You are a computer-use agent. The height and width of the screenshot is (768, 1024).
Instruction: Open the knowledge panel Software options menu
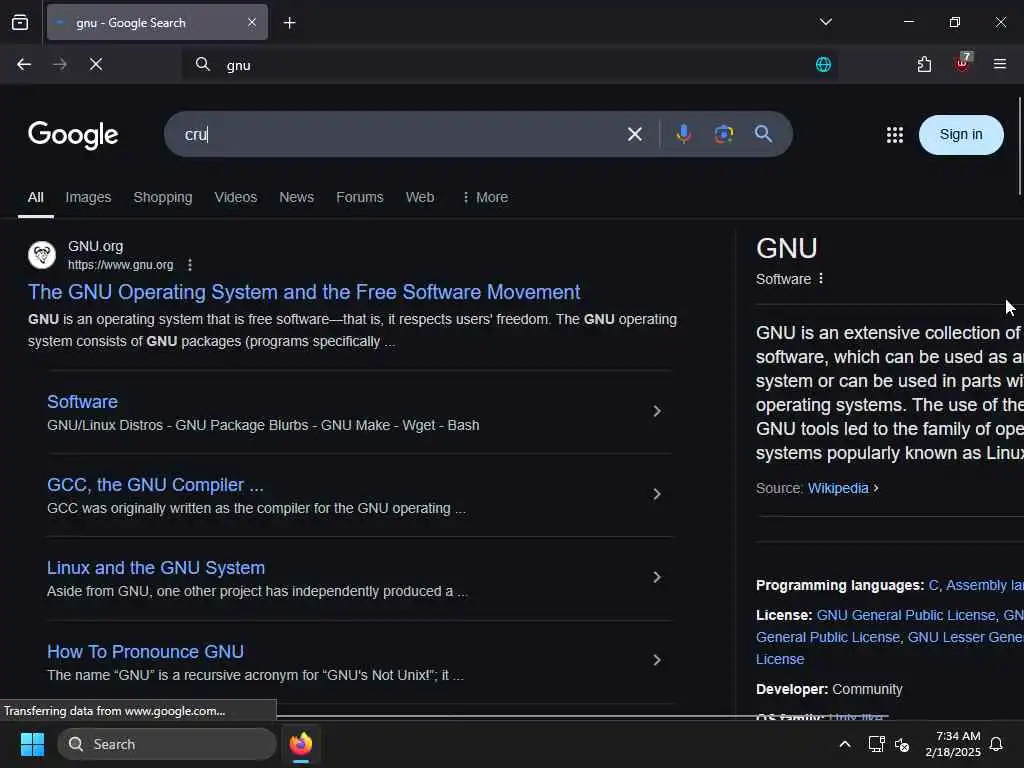click(x=821, y=279)
